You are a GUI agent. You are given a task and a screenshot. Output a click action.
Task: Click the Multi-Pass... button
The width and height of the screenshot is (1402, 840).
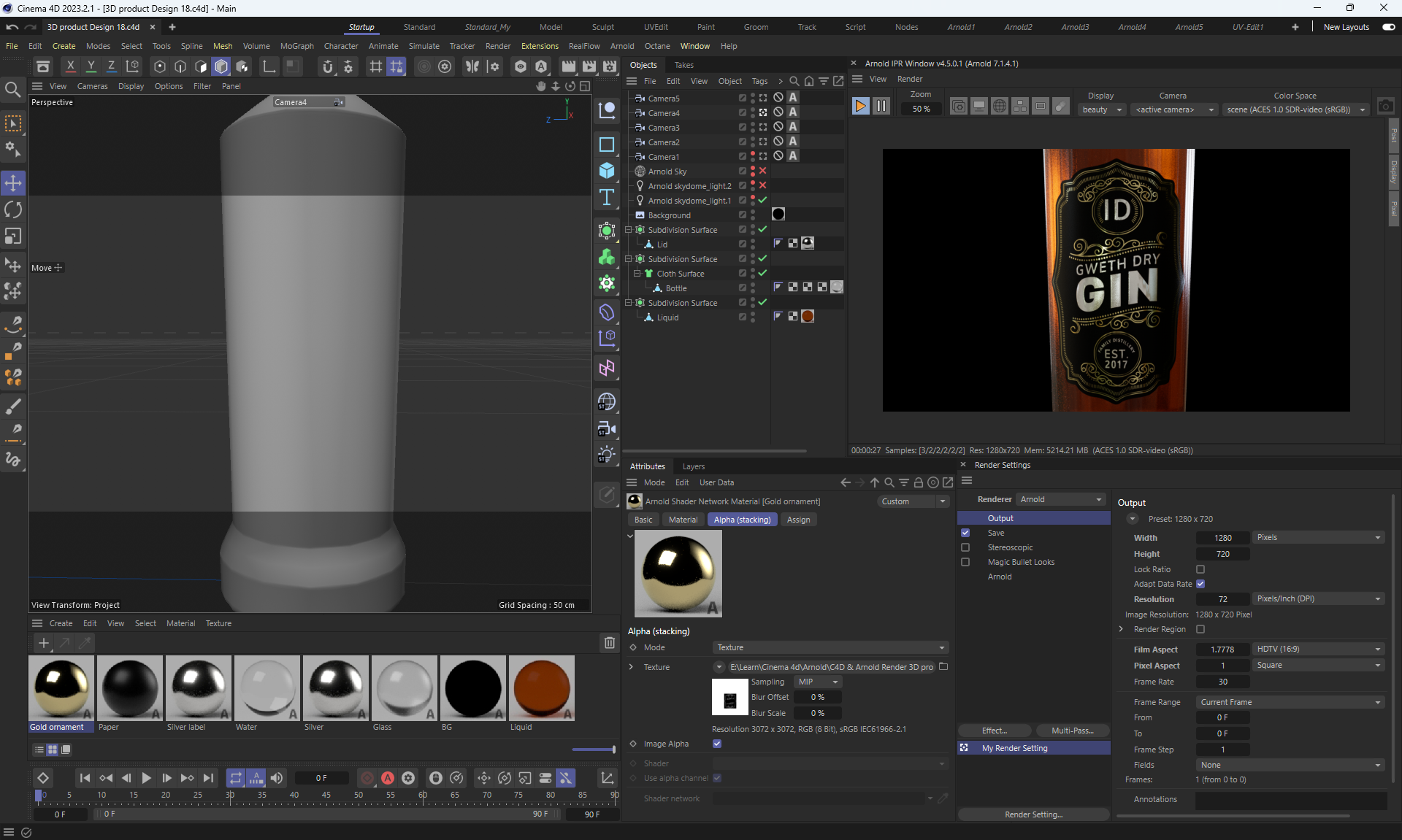[1072, 731]
